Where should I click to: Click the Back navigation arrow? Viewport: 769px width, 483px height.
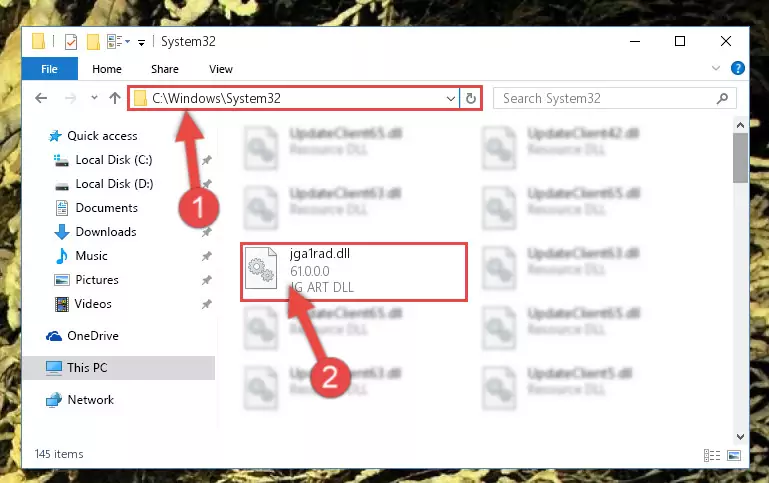point(41,98)
